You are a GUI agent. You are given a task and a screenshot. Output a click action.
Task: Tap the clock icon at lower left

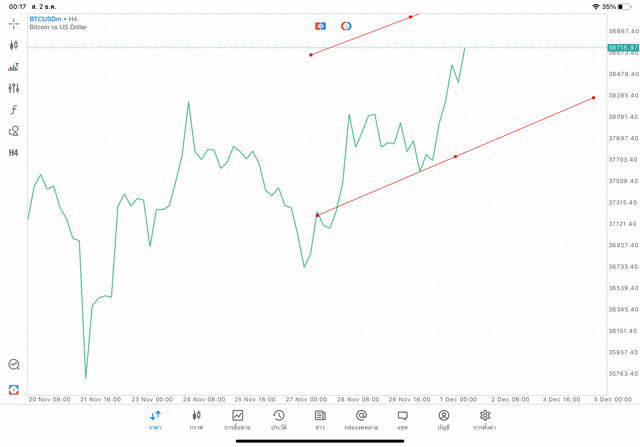click(x=14, y=365)
